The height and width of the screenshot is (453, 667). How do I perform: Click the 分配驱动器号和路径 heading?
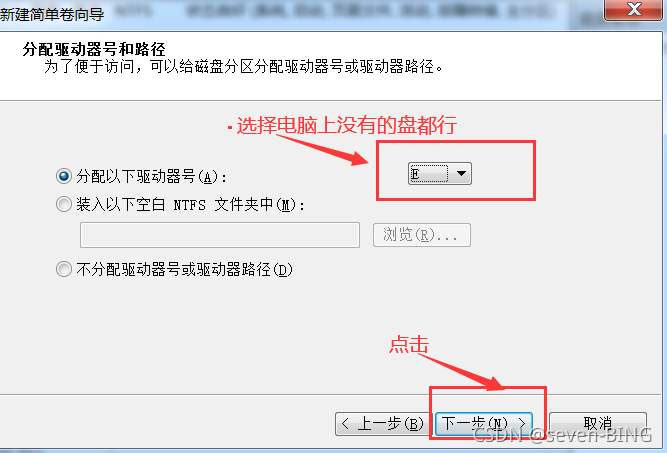[94, 49]
